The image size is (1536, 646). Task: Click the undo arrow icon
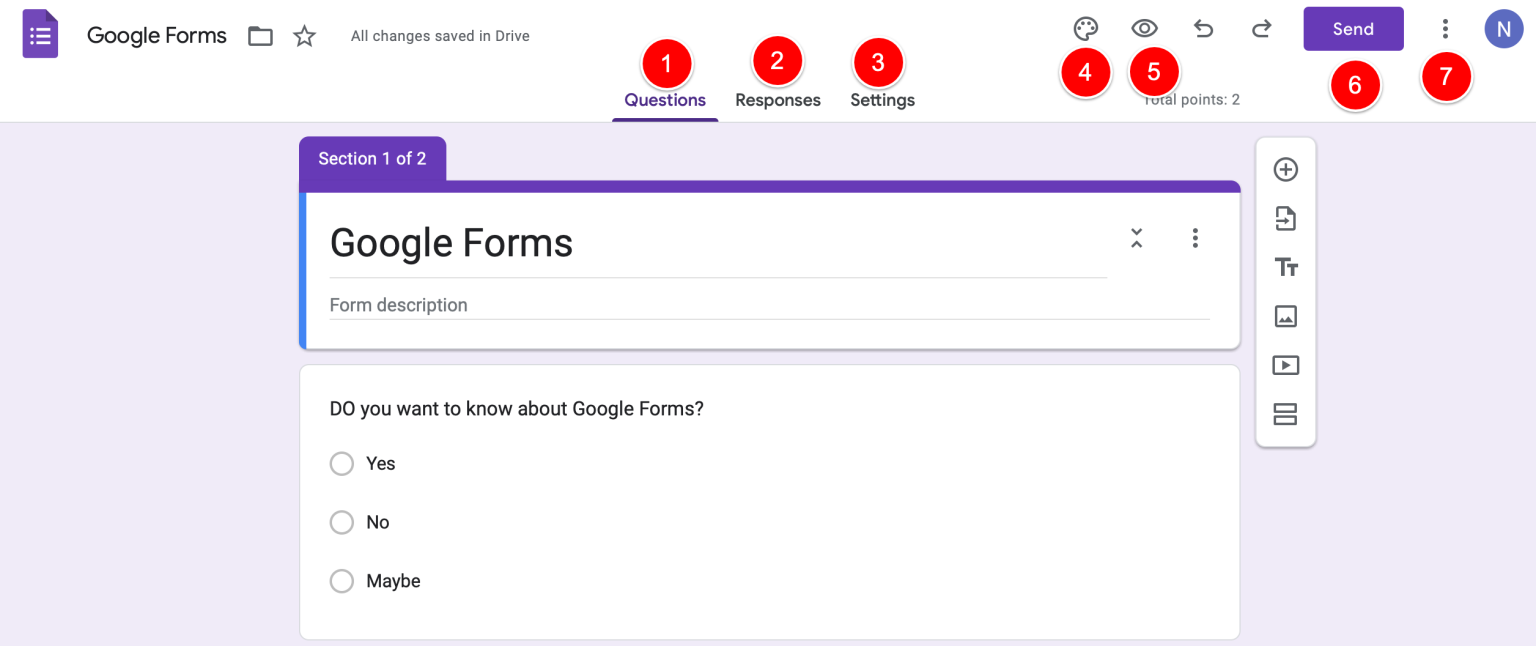coord(1203,29)
